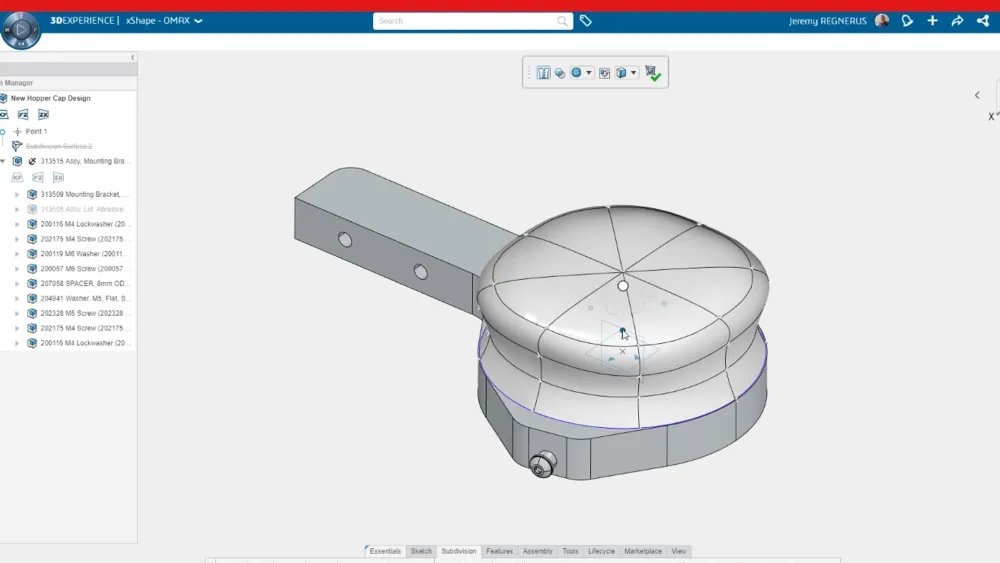Viewport: 1000px width, 563px height.
Task: Click the blue sphere primitive icon
Action: tap(576, 73)
